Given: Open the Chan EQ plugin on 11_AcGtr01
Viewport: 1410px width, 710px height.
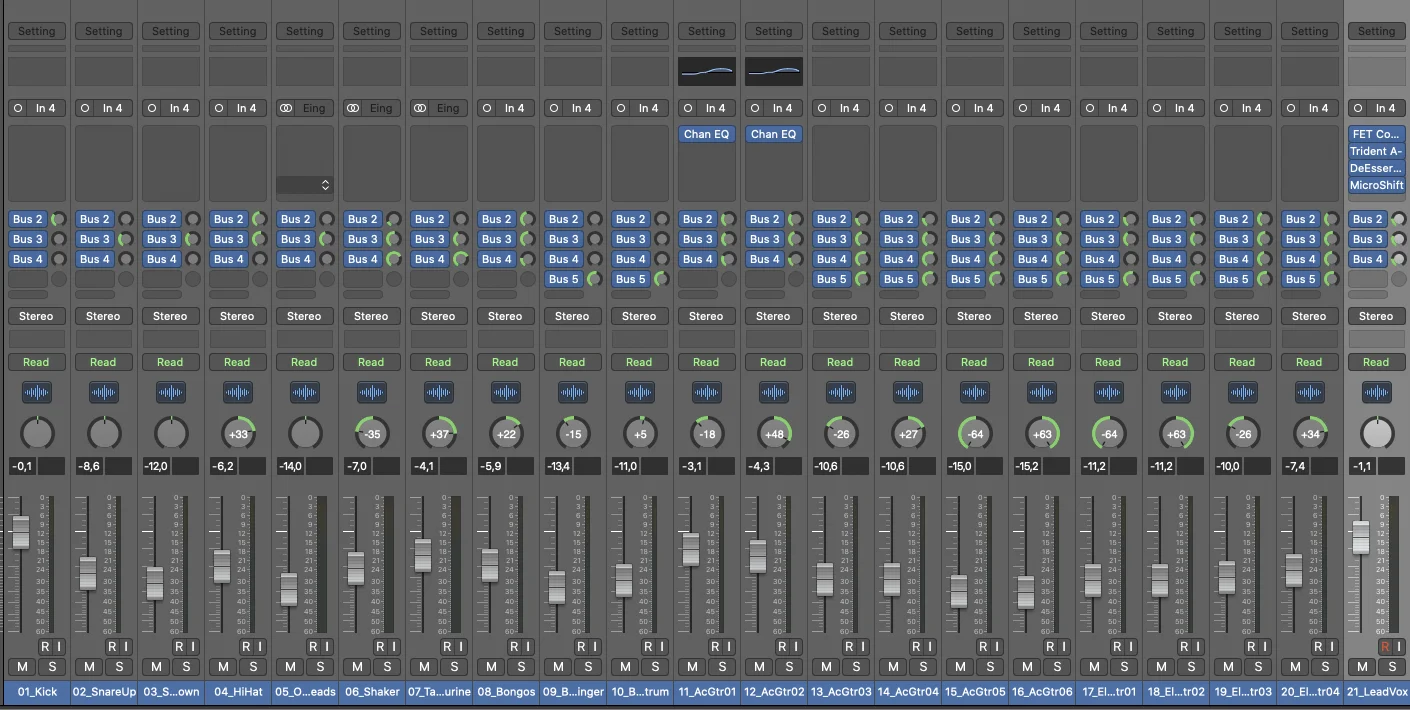Looking at the screenshot, I should pos(706,134).
